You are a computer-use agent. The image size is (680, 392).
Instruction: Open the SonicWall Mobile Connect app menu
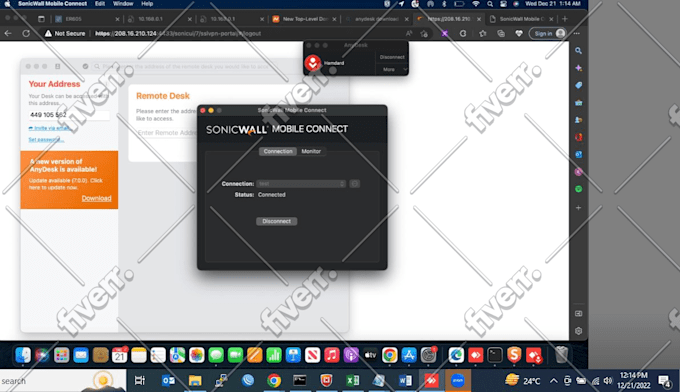pyautogui.click(x=52, y=3)
